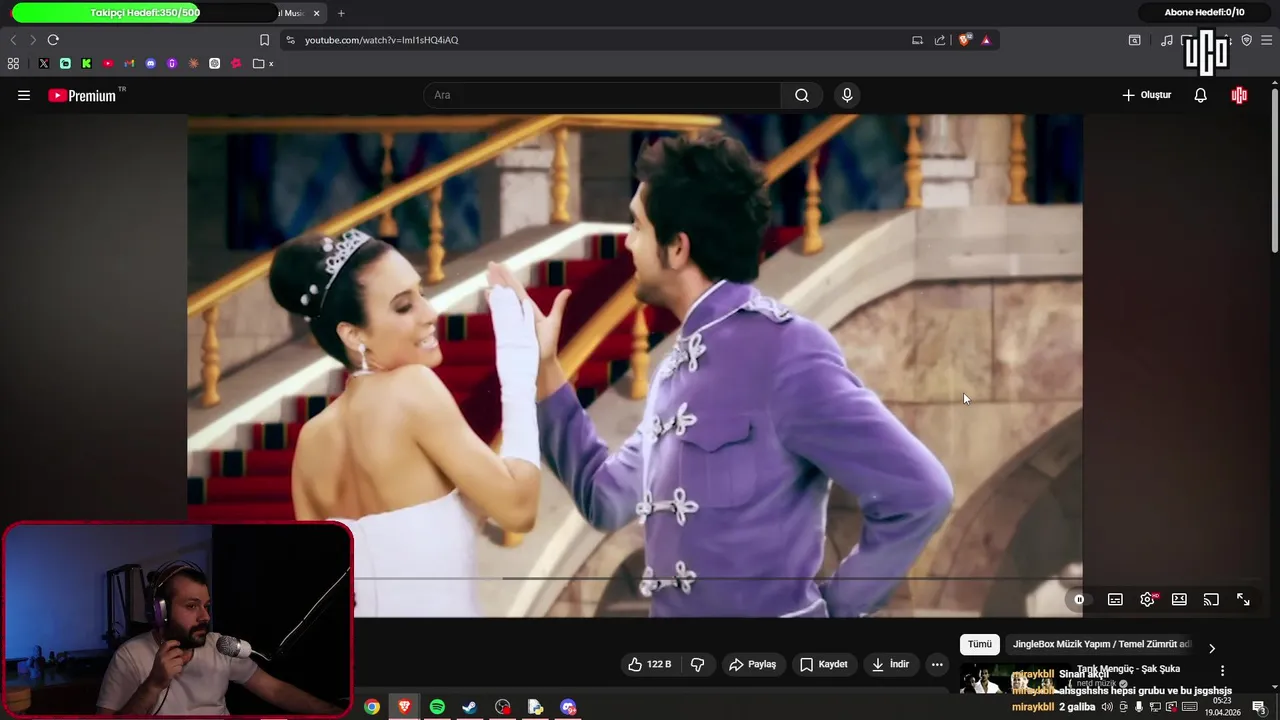Viewport: 1280px width, 720px height.
Task: Focus the Ara search field
Action: [x=603, y=95]
